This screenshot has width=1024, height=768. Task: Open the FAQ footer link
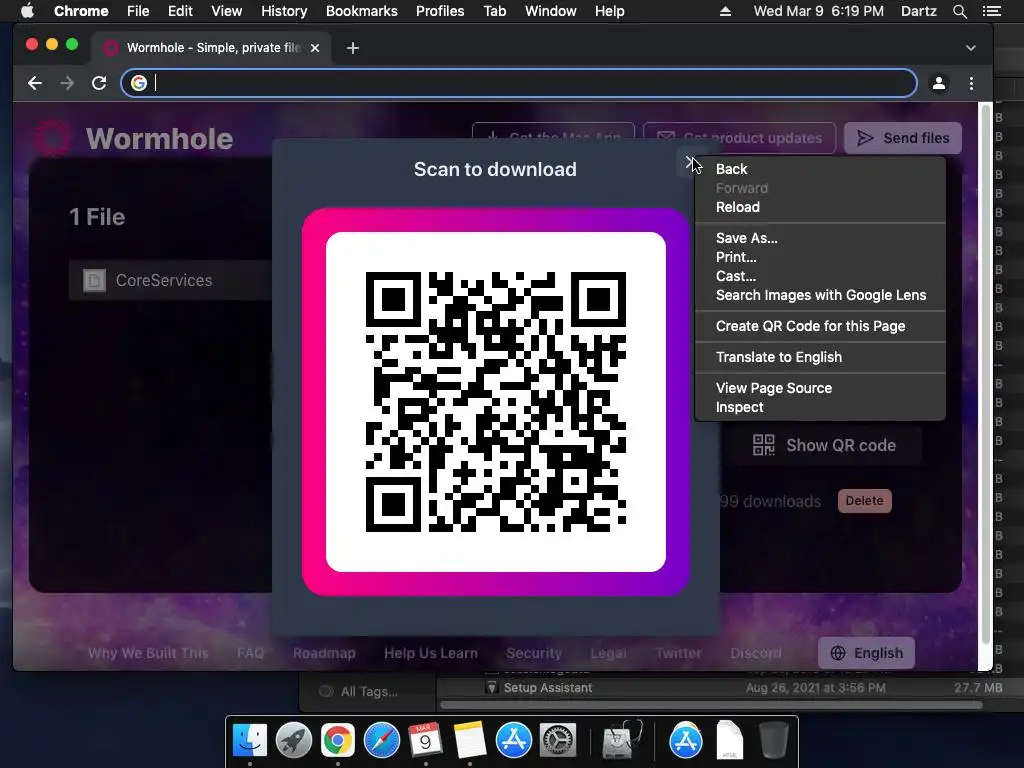pos(250,653)
